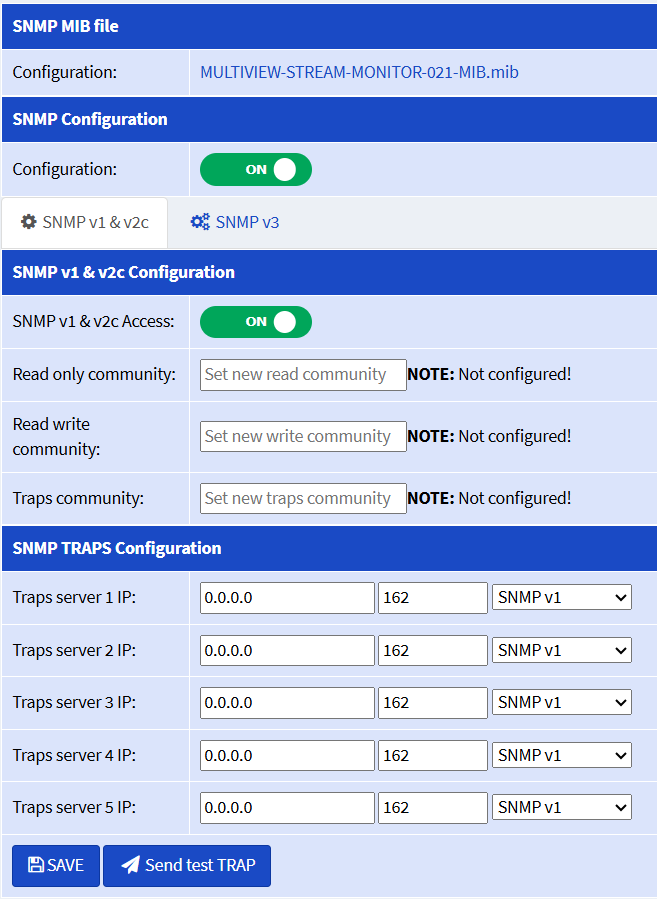Edit the Traps server 3 port field

433,703
